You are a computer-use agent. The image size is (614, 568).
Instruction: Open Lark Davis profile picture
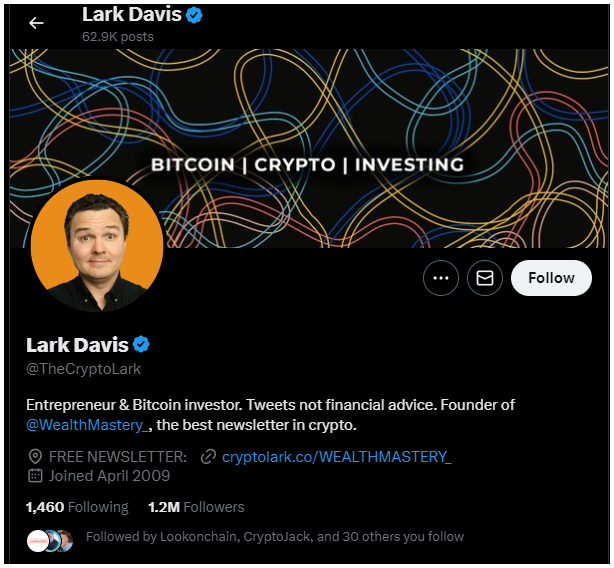97,245
